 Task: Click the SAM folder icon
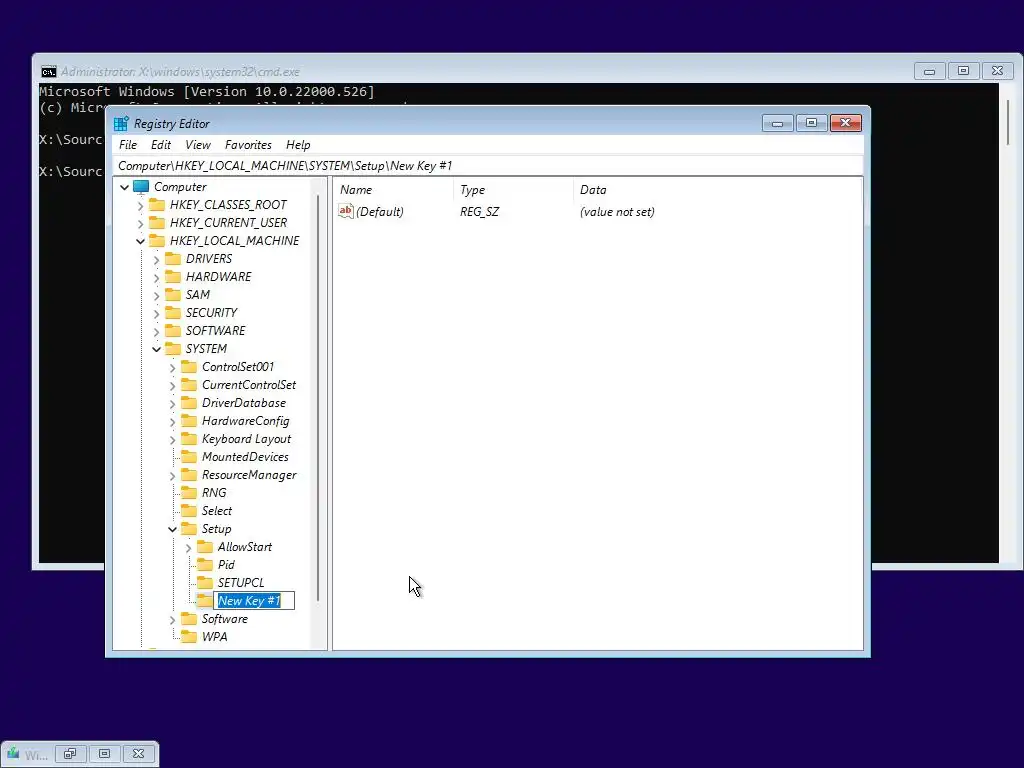point(173,295)
